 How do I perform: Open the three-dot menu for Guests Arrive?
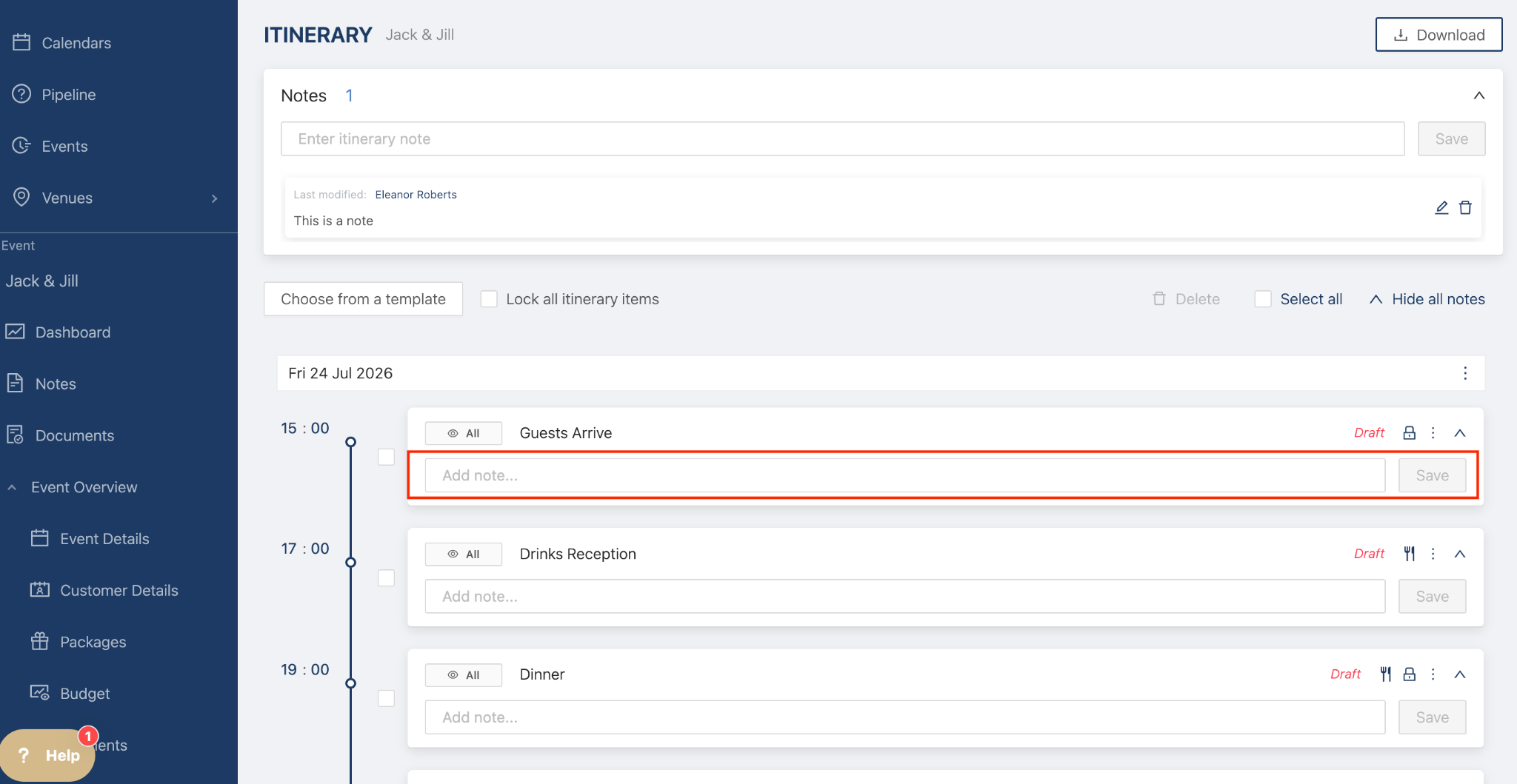click(1433, 433)
